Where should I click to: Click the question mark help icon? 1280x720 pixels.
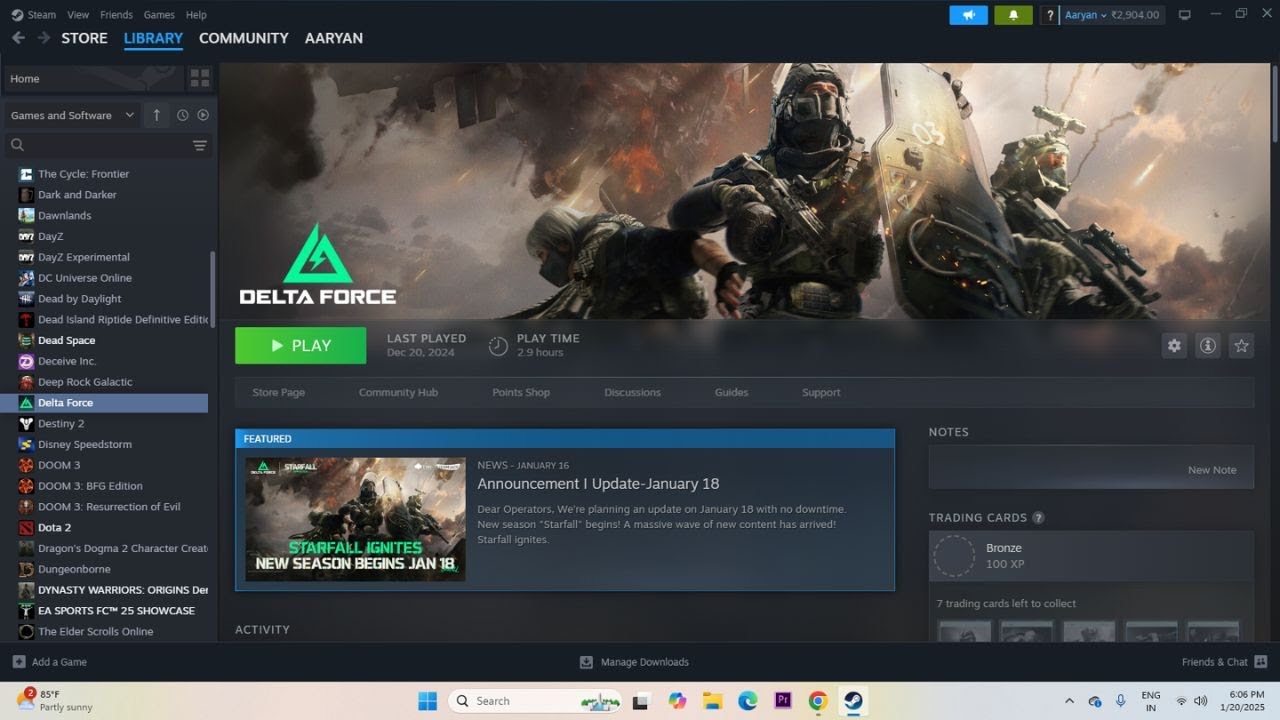(1049, 15)
